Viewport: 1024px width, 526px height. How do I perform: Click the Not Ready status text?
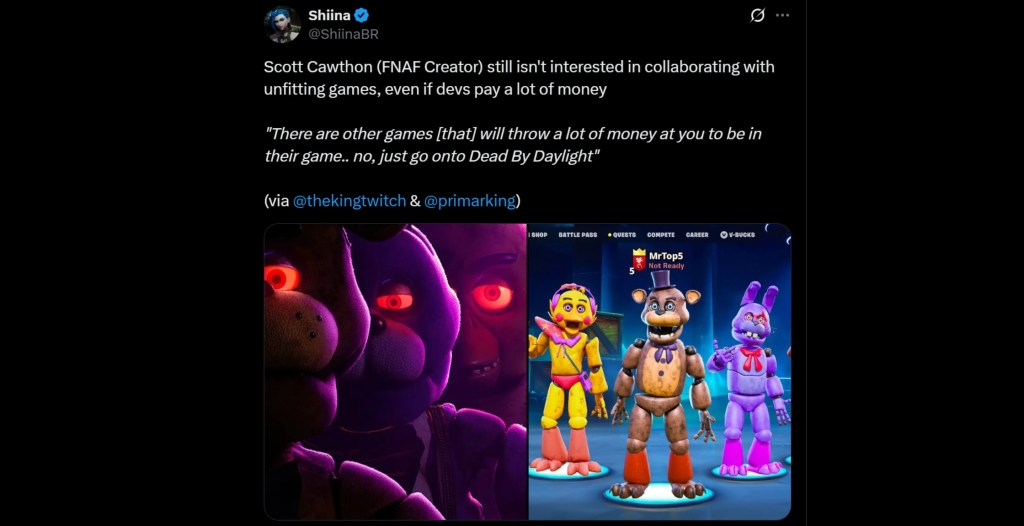[665, 266]
